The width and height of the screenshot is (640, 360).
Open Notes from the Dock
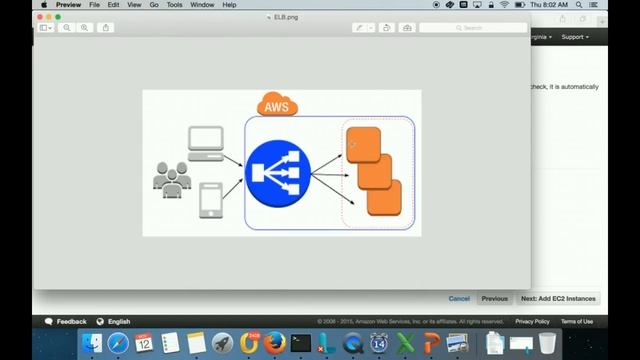click(196, 343)
